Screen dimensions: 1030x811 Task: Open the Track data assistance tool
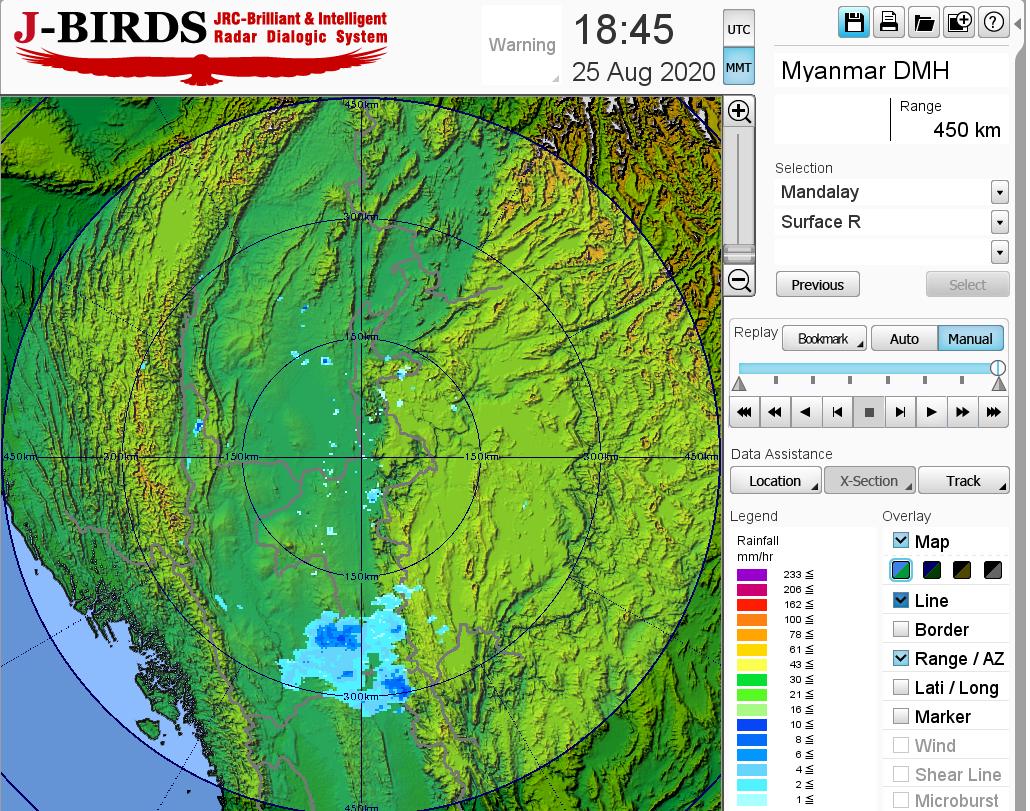[x=963, y=481]
